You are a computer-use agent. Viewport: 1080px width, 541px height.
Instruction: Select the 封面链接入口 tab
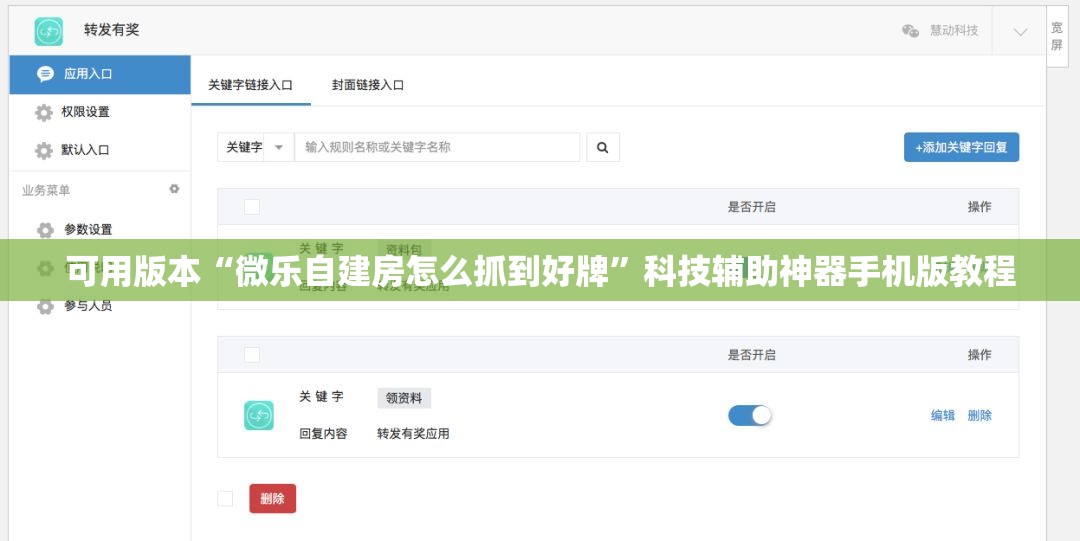[x=368, y=85]
